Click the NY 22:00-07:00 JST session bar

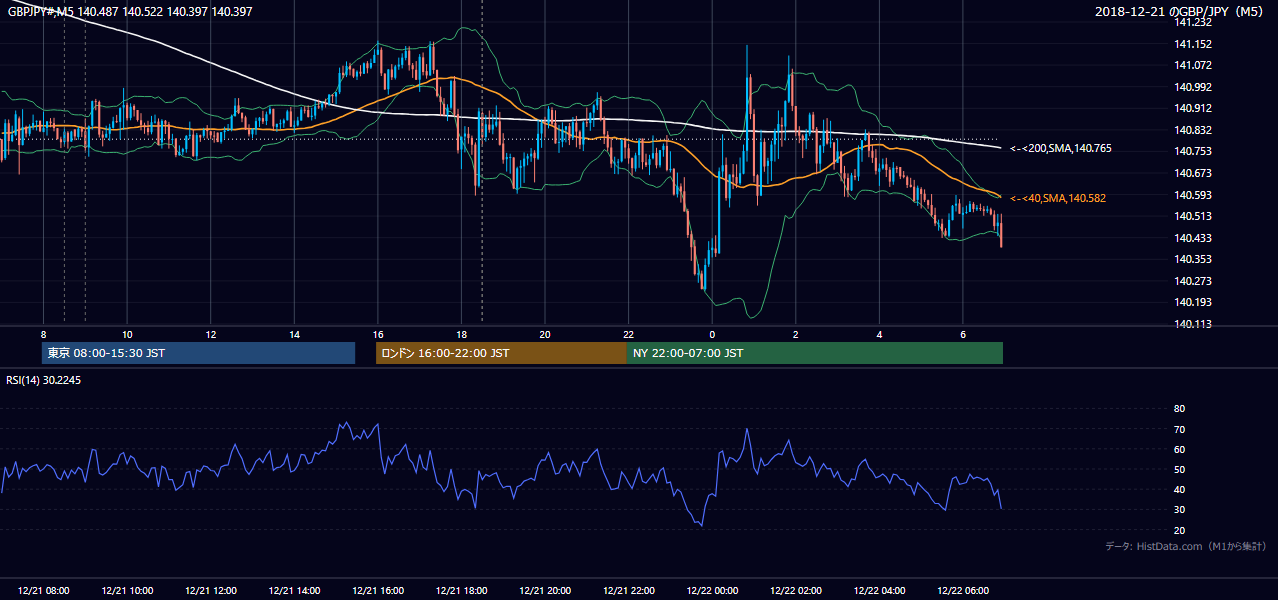pos(815,353)
